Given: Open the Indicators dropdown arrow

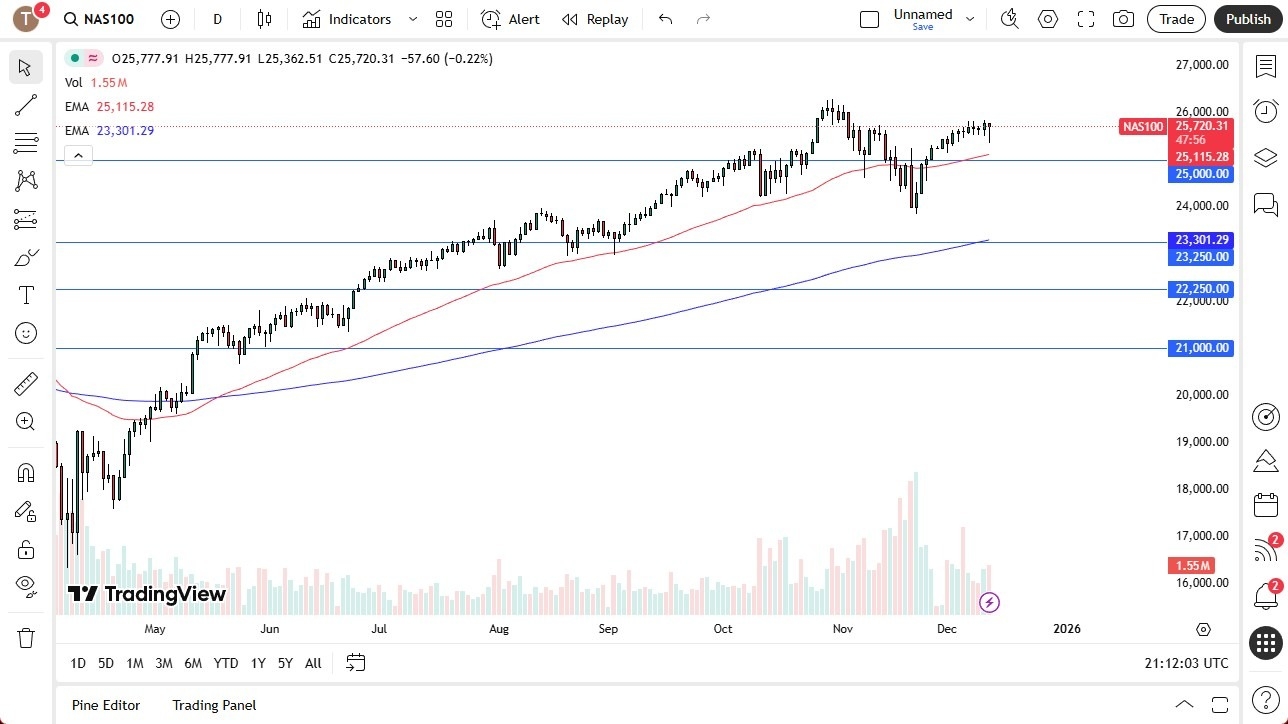Looking at the screenshot, I should click(411, 19).
